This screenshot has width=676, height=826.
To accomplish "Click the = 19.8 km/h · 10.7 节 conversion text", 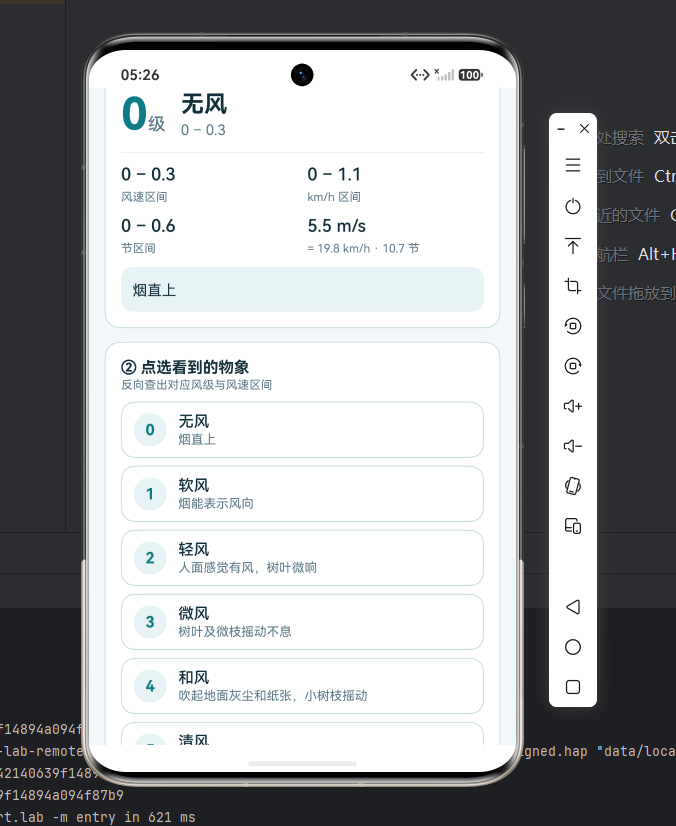I will click(x=364, y=248).
